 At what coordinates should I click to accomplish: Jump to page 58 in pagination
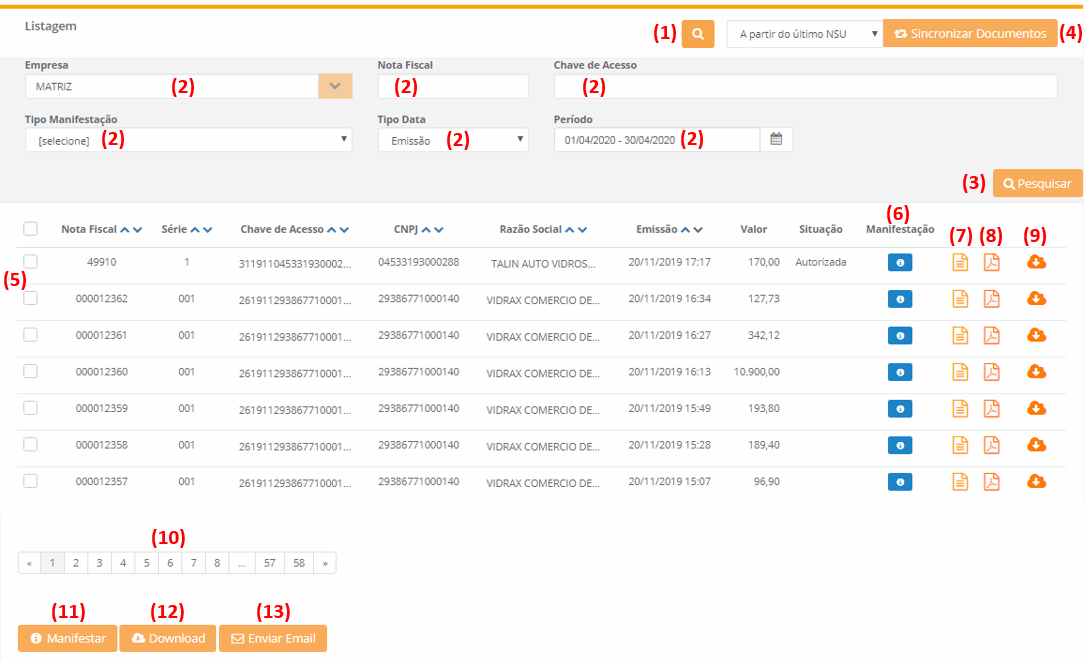coord(299,563)
